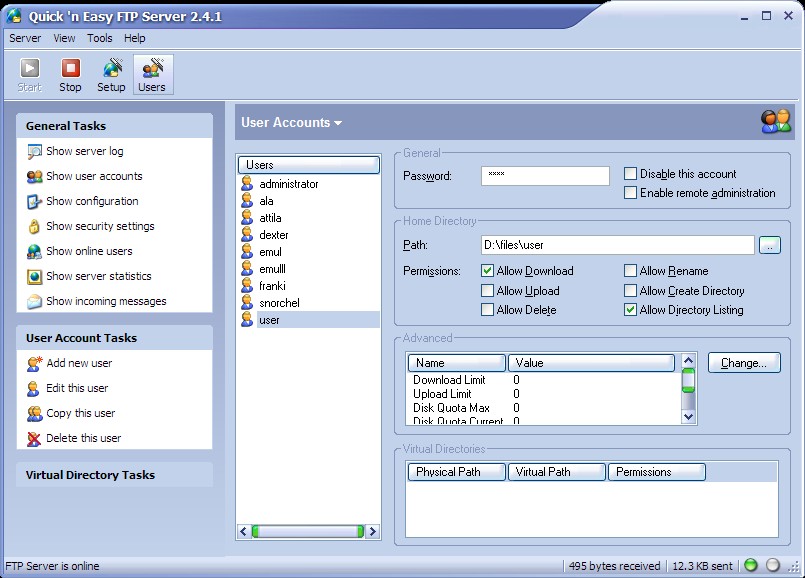Click the Delete this user link

84,438
